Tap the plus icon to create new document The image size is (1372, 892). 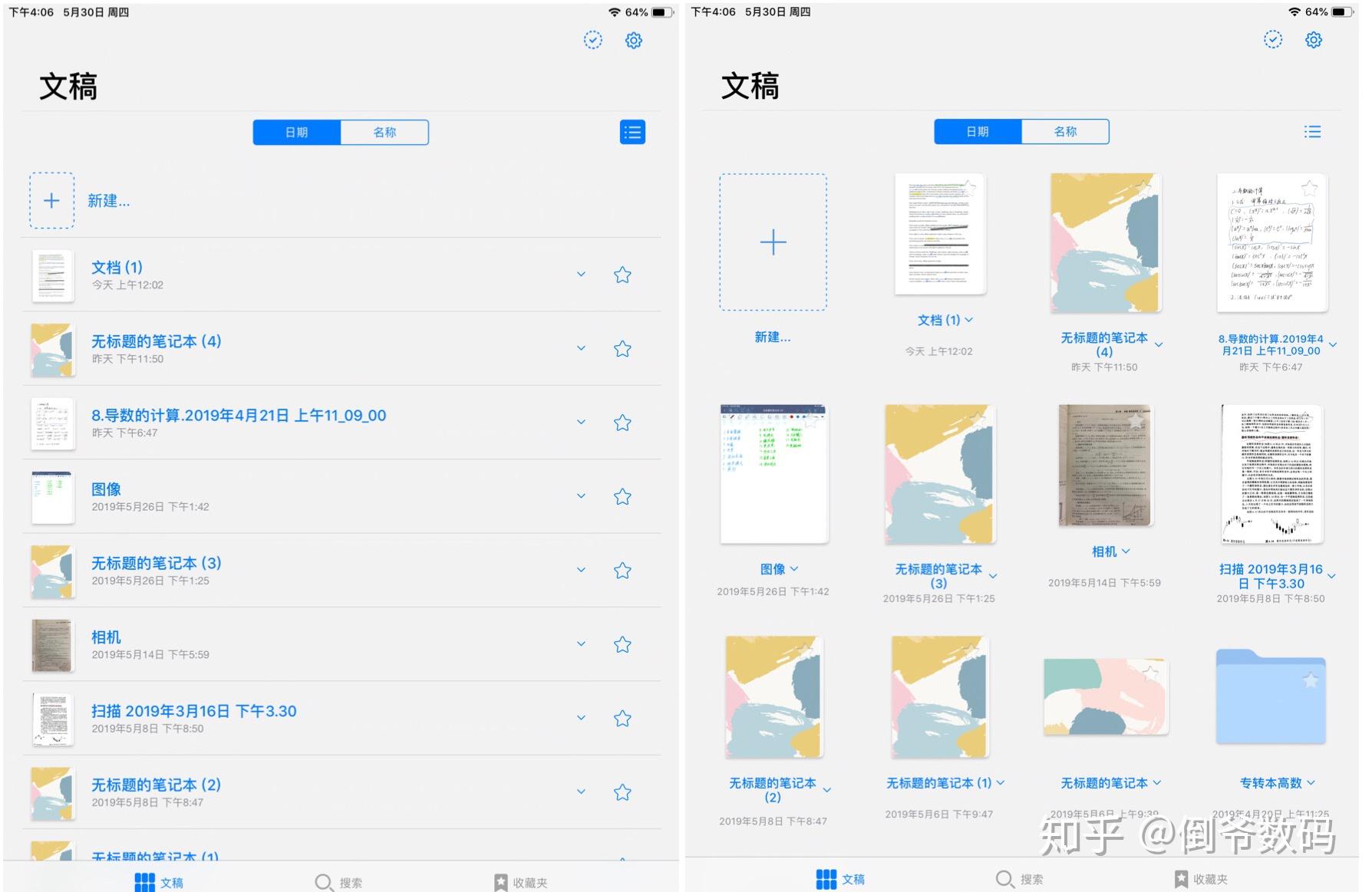[x=51, y=200]
